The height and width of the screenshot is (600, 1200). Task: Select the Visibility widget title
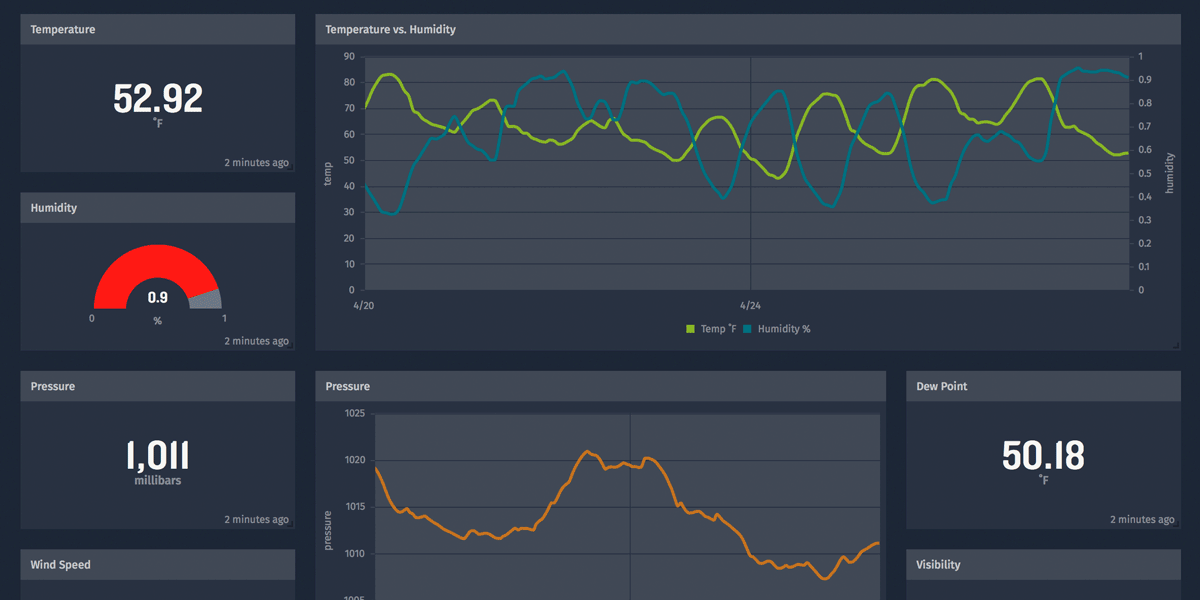click(938, 565)
